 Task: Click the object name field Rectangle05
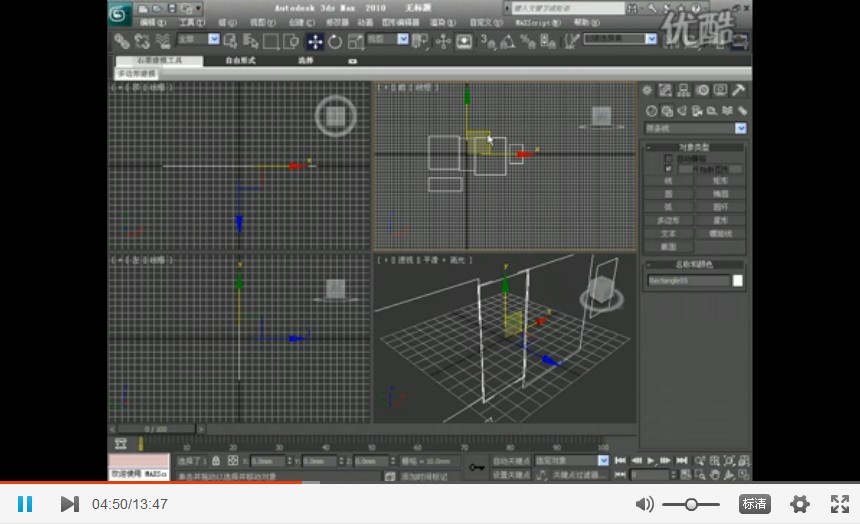click(689, 281)
